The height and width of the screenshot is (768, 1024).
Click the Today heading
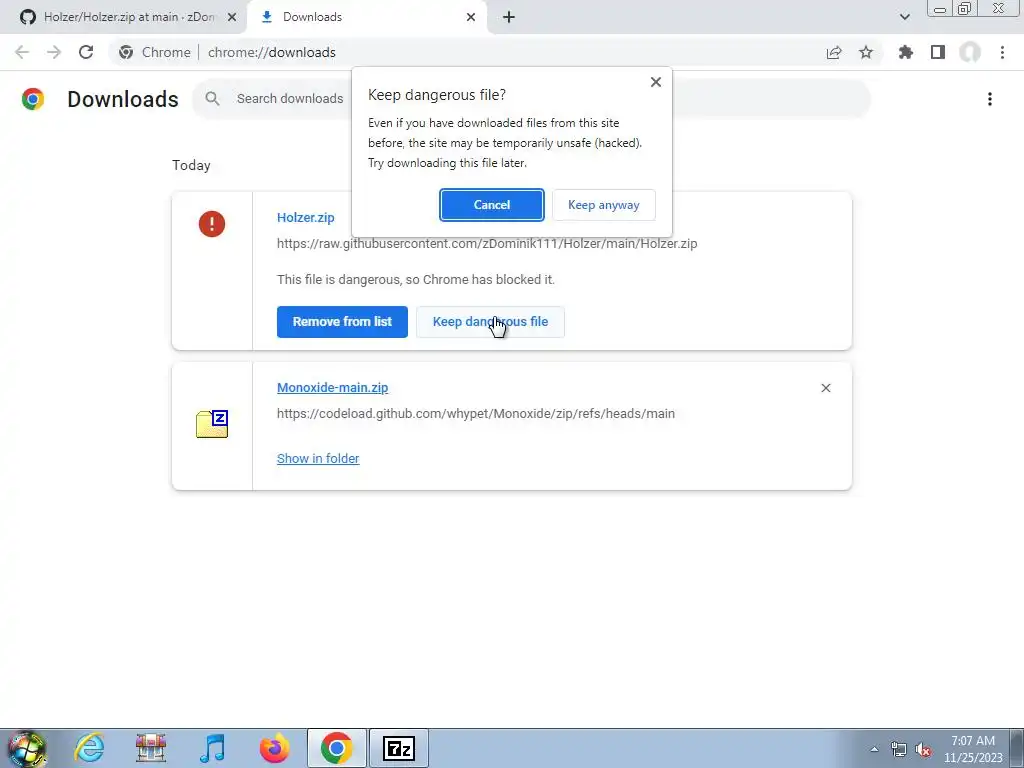click(x=191, y=165)
